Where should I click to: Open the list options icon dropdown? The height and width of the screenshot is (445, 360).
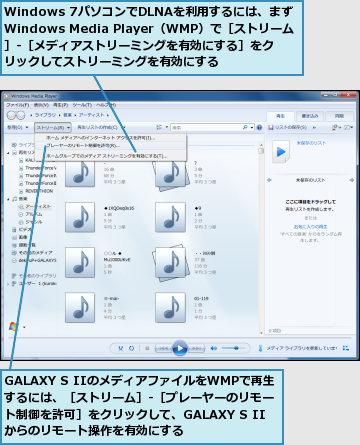pyautogui.click(x=336, y=127)
